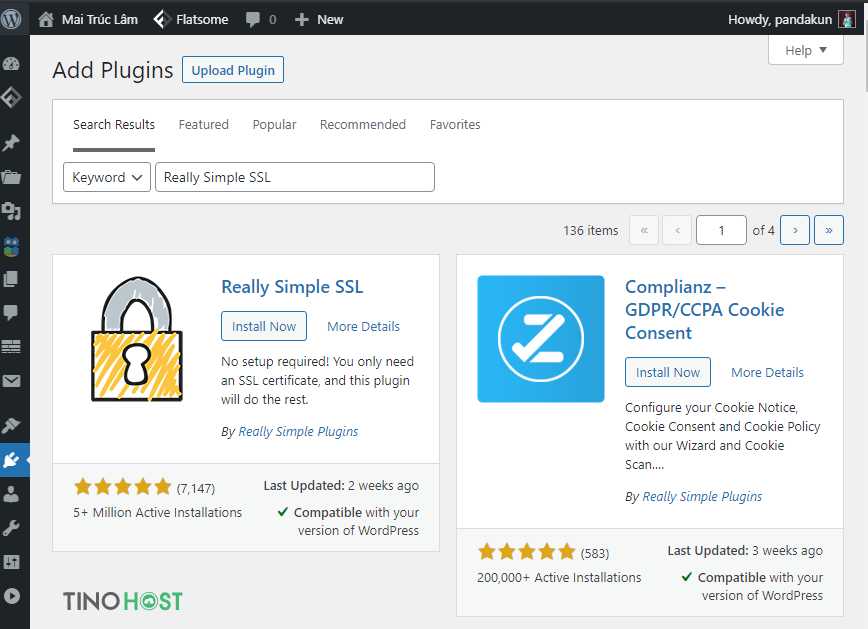Open More Details for Really Simple SSL

click(x=363, y=327)
